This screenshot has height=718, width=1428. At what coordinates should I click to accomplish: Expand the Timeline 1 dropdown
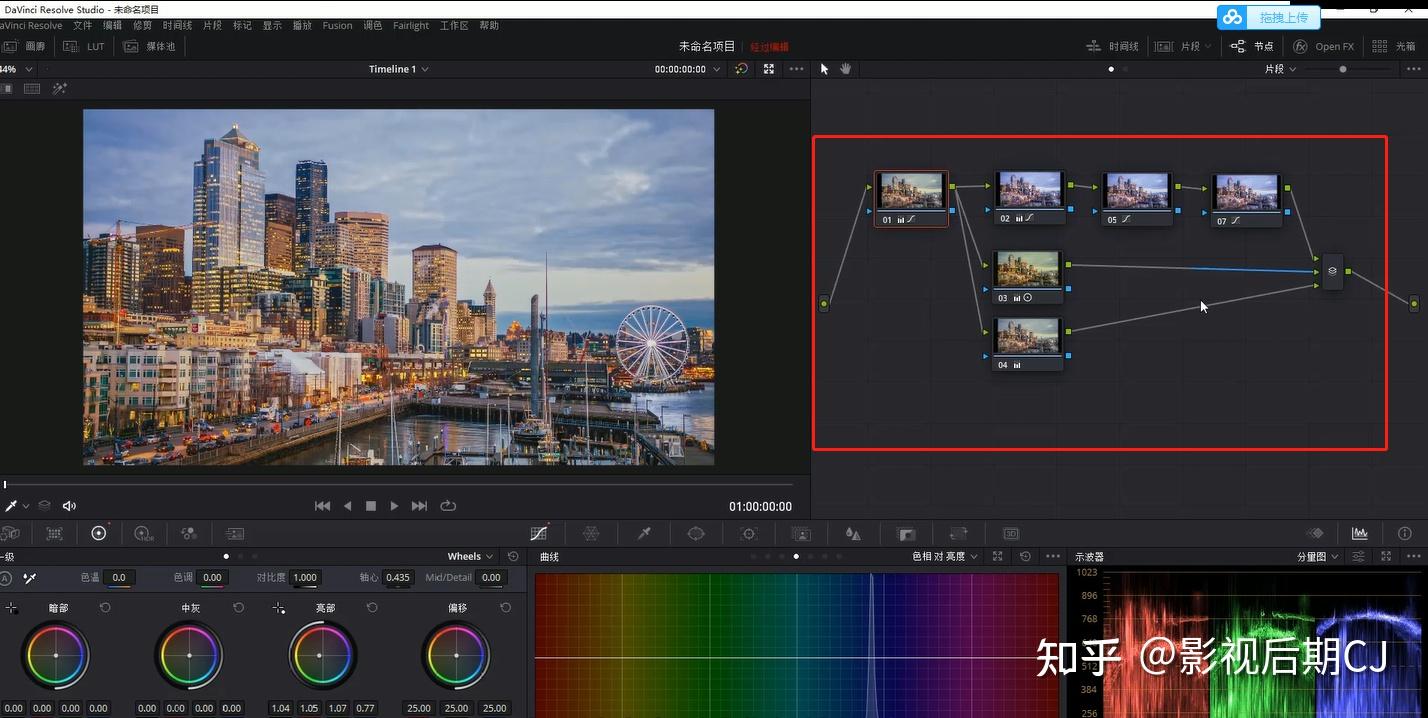pyautogui.click(x=398, y=69)
